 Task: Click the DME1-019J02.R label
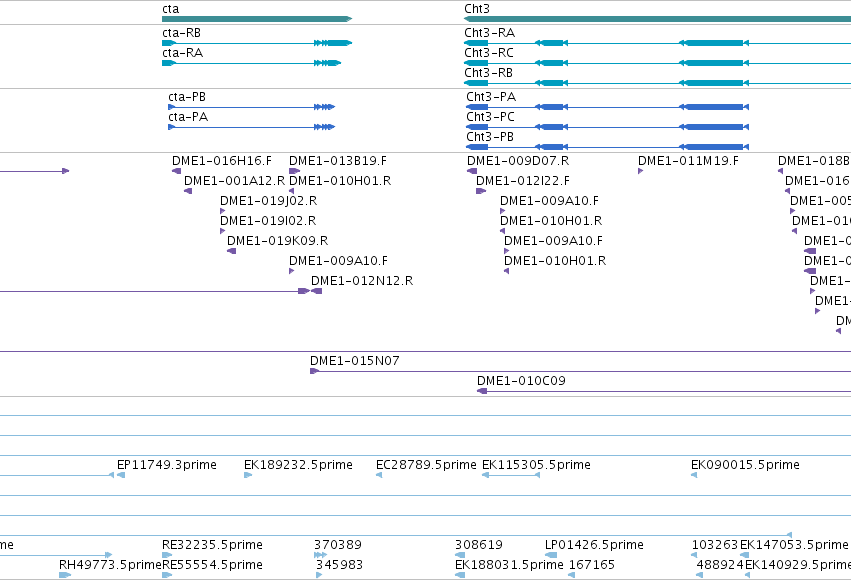pyautogui.click(x=269, y=201)
